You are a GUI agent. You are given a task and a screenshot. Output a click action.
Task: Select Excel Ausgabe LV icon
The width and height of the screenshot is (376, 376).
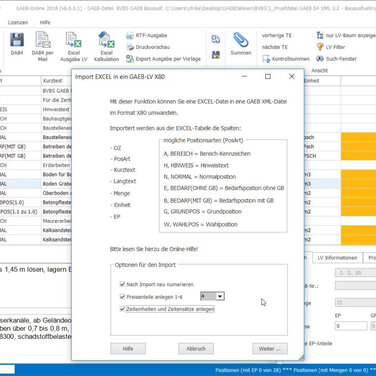[73, 40]
